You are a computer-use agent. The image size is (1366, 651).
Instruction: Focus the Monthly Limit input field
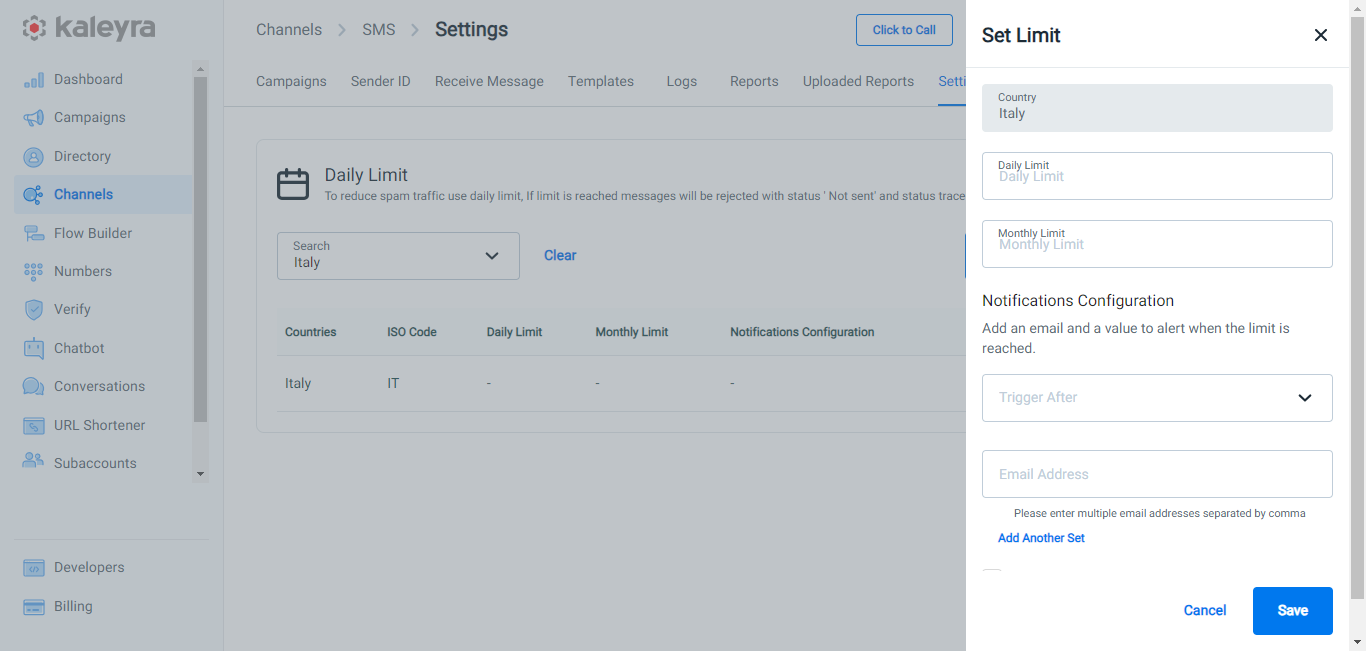click(x=1157, y=244)
